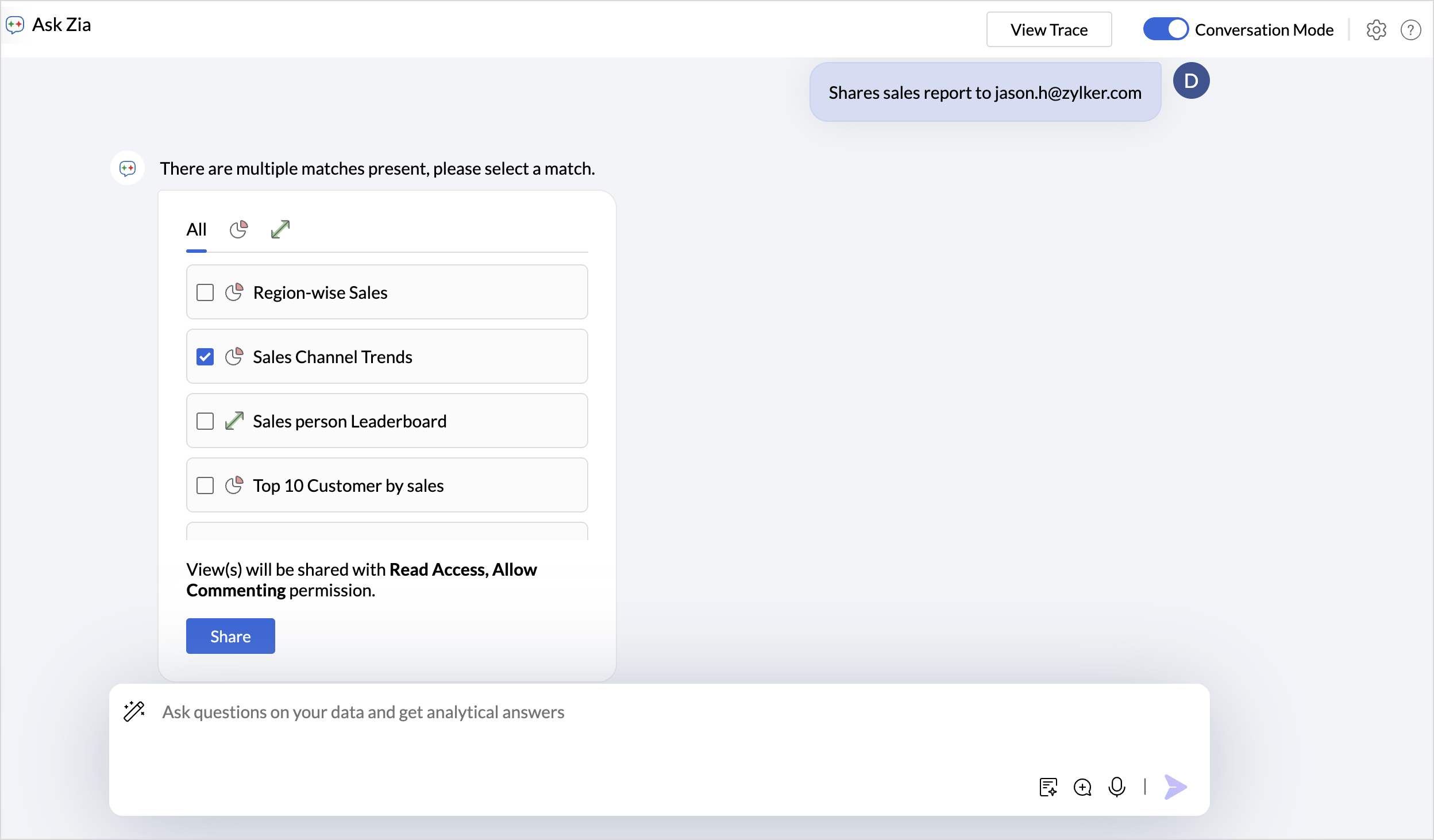Image resolution: width=1434 pixels, height=840 pixels.
Task: Switch to the green arrow KPI tab
Action: point(280,230)
